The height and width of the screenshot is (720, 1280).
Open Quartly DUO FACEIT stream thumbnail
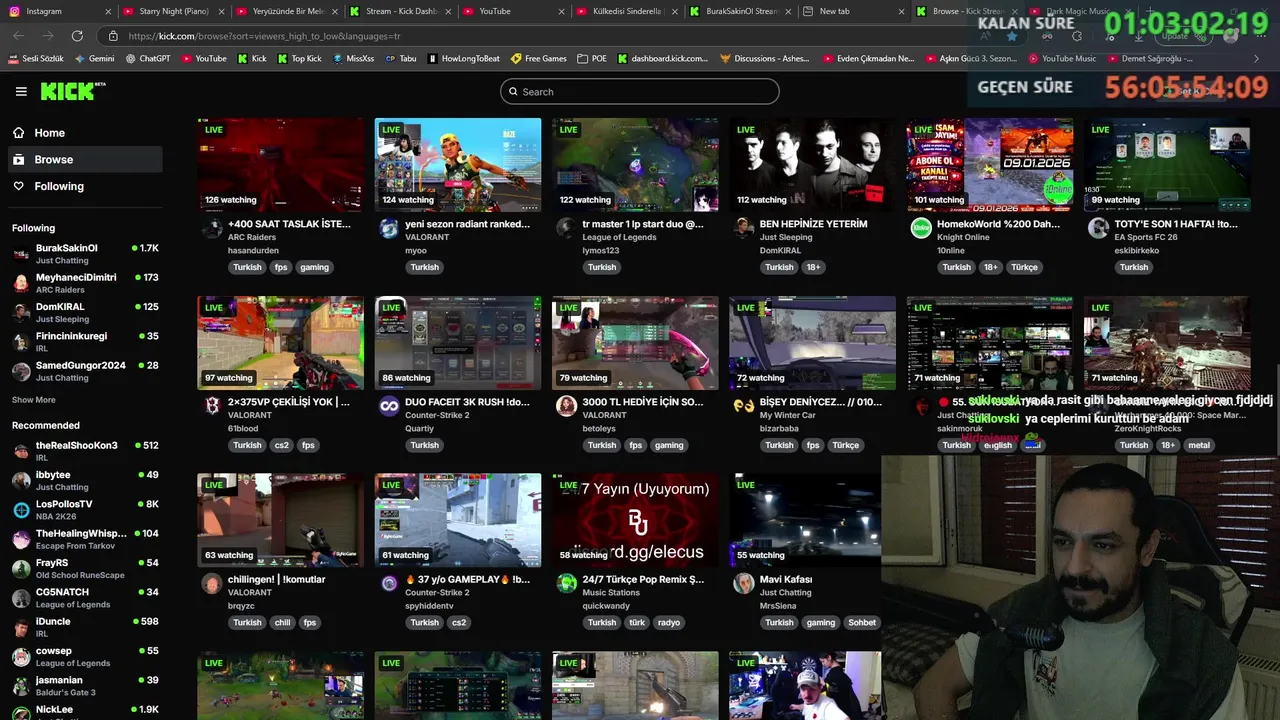click(458, 343)
